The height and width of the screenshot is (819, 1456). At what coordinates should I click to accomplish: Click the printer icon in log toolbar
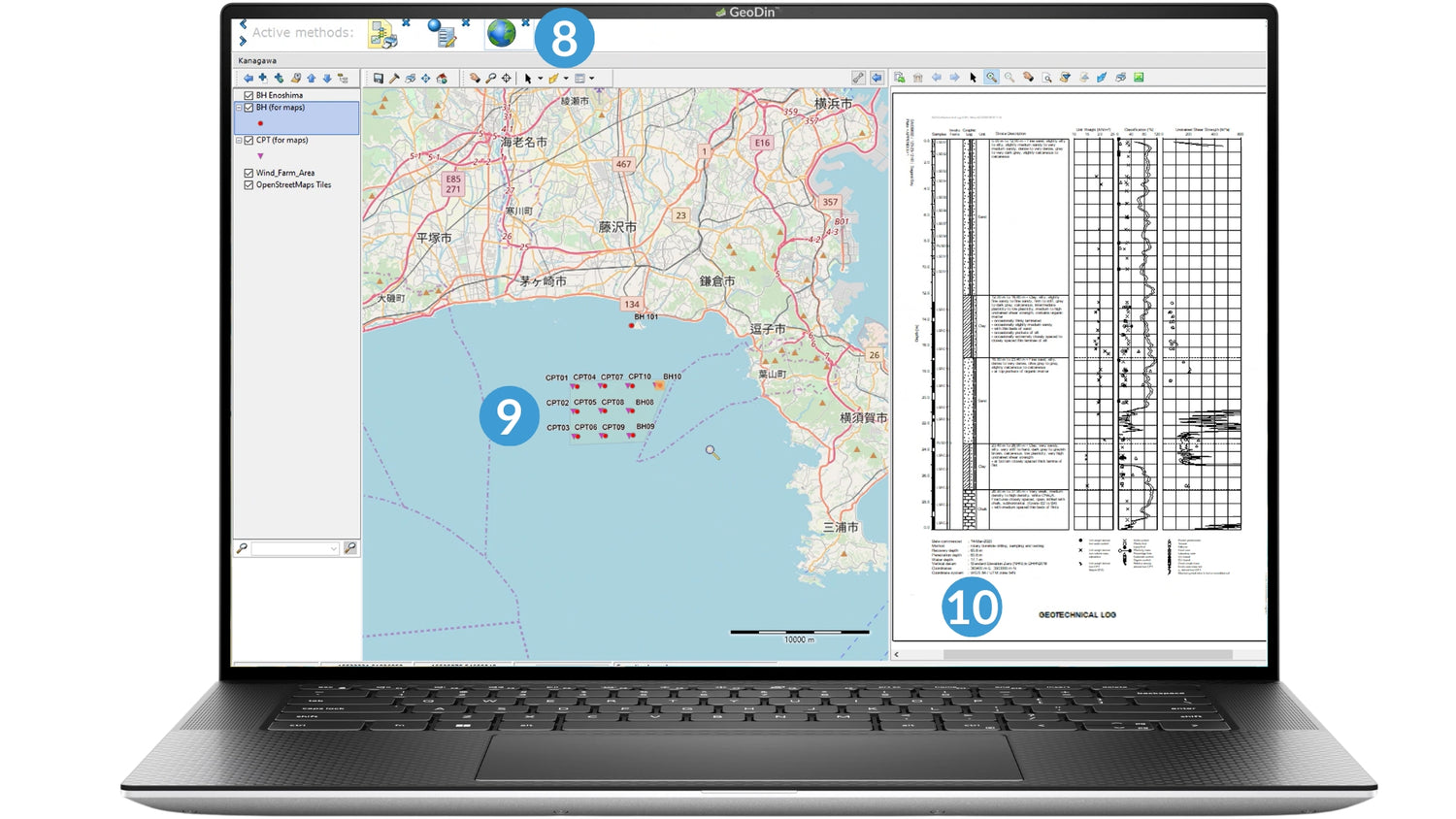point(1120,78)
